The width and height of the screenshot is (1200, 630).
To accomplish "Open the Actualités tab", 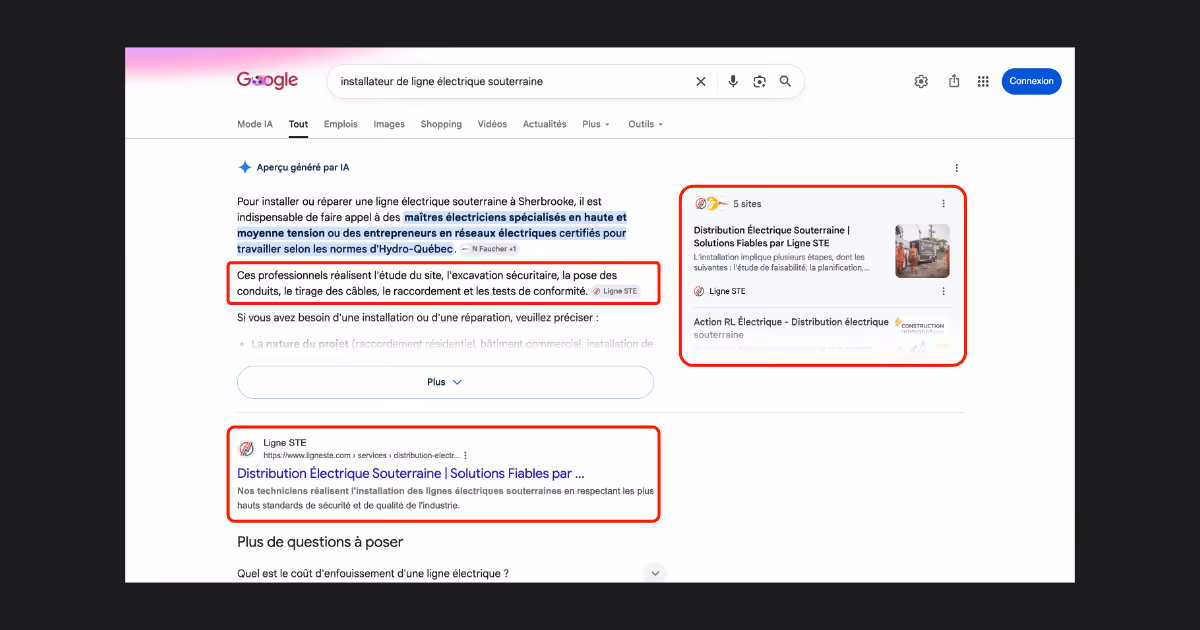I will pyautogui.click(x=545, y=124).
